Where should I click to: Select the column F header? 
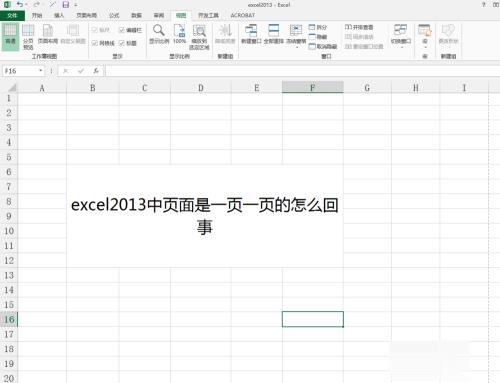[x=313, y=88]
